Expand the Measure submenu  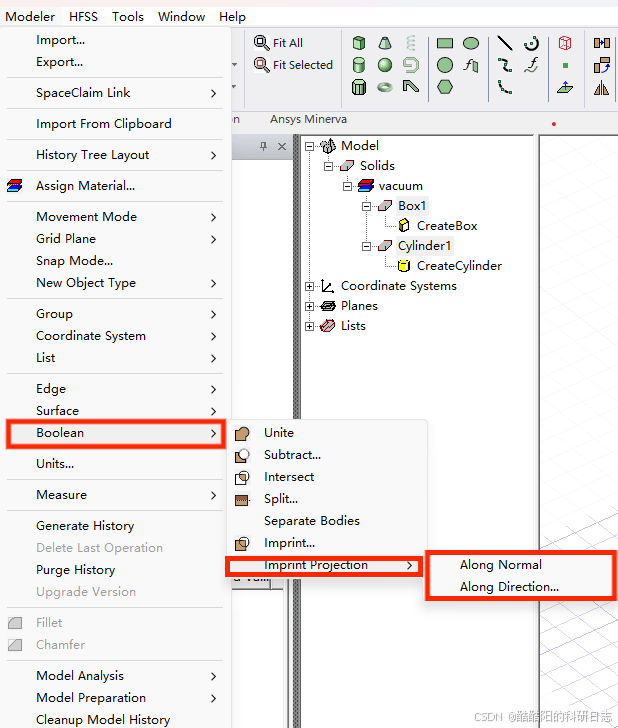[115, 495]
